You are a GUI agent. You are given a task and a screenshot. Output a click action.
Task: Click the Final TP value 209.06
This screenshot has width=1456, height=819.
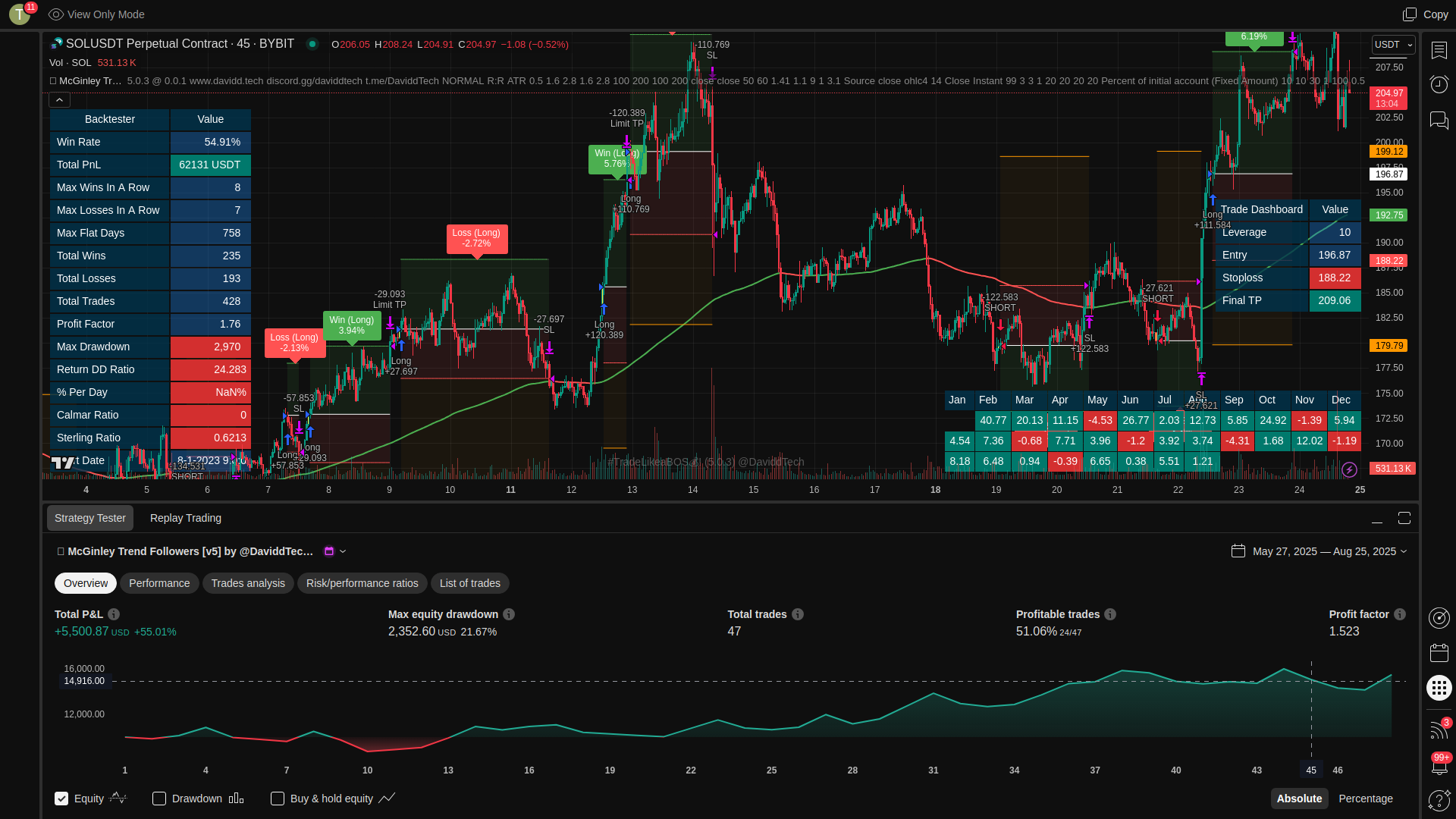tap(1335, 300)
